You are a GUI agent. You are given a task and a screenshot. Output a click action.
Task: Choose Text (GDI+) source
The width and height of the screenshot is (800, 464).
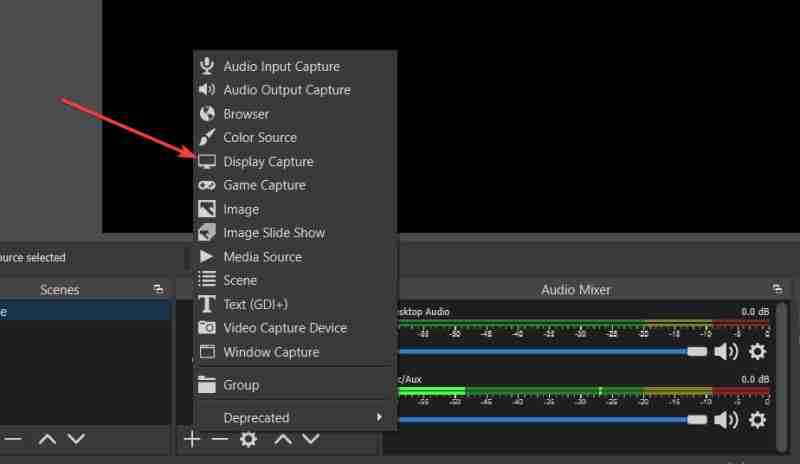(295, 304)
